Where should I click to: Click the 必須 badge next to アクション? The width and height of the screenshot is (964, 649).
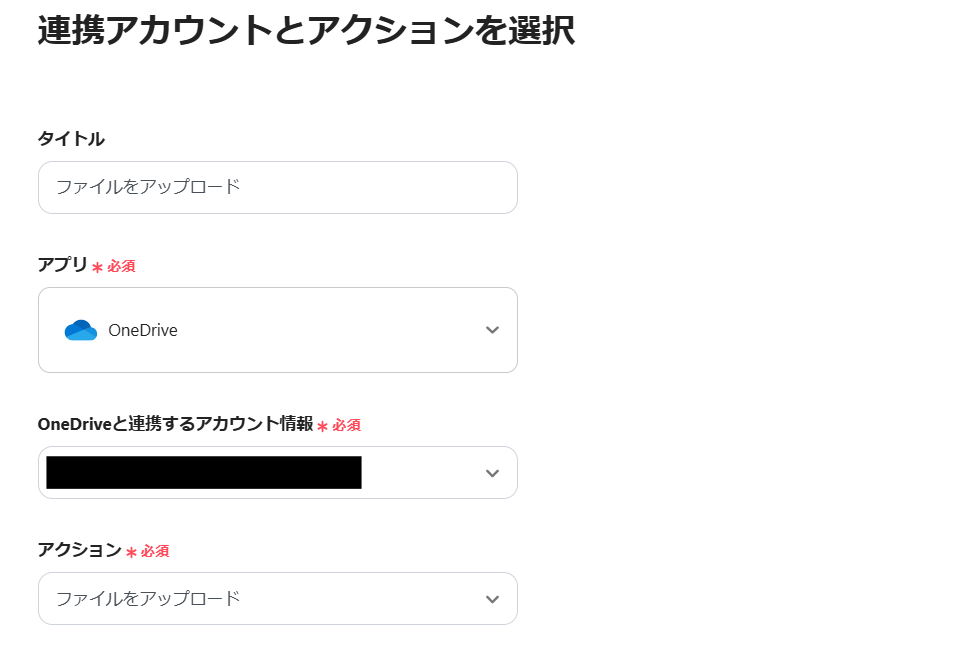click(156, 551)
